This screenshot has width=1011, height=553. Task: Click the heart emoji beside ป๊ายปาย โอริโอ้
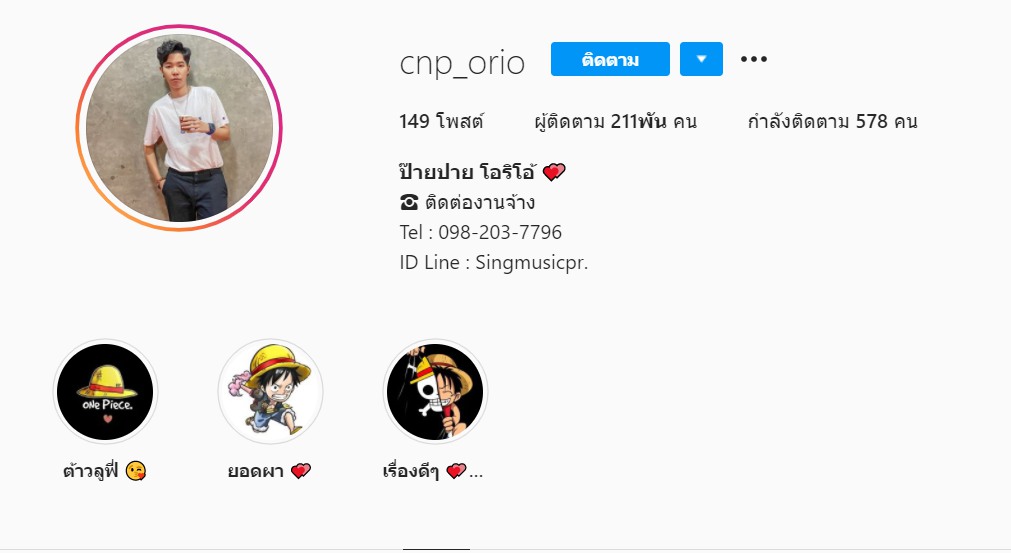(x=554, y=172)
